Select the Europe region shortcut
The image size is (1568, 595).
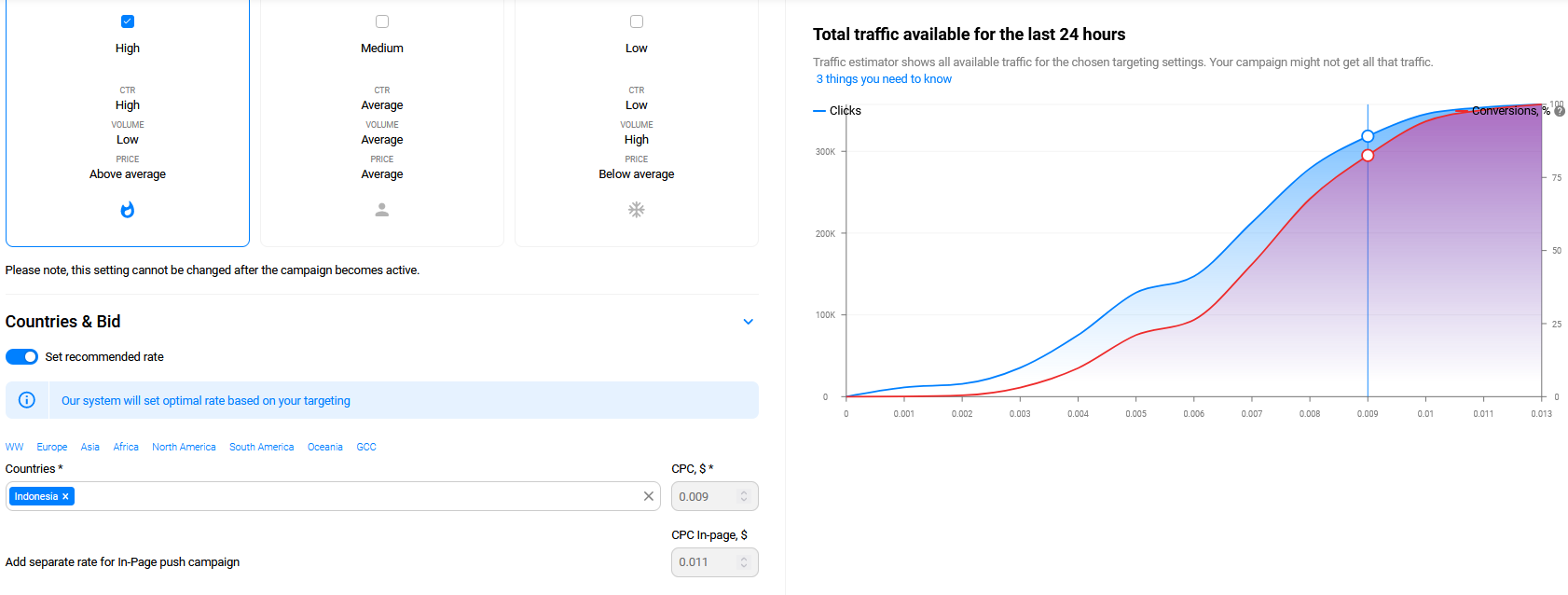tap(52, 447)
